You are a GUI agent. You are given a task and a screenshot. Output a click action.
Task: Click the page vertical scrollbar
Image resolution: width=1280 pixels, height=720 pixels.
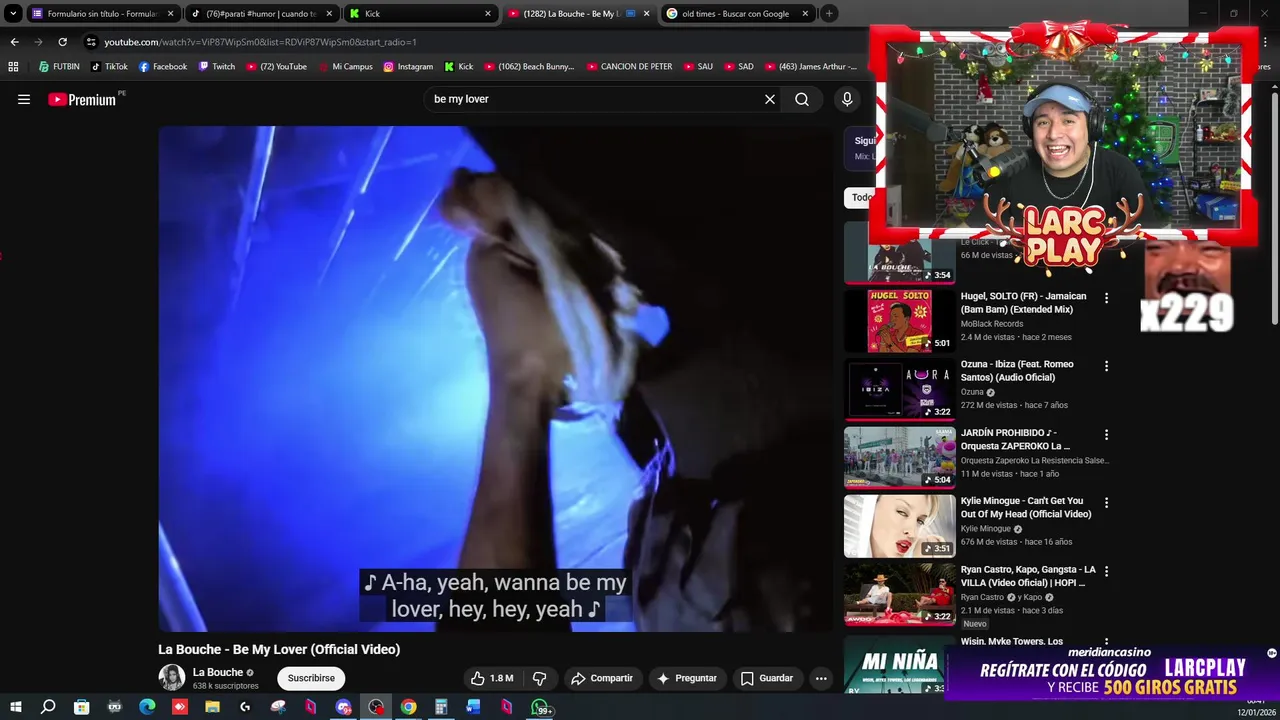coord(1274,207)
